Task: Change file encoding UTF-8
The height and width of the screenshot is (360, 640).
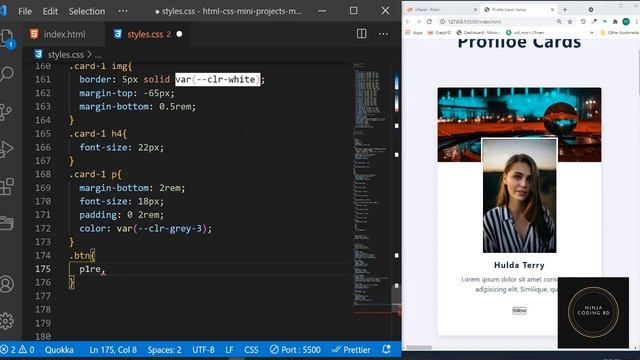Action: click(203, 350)
